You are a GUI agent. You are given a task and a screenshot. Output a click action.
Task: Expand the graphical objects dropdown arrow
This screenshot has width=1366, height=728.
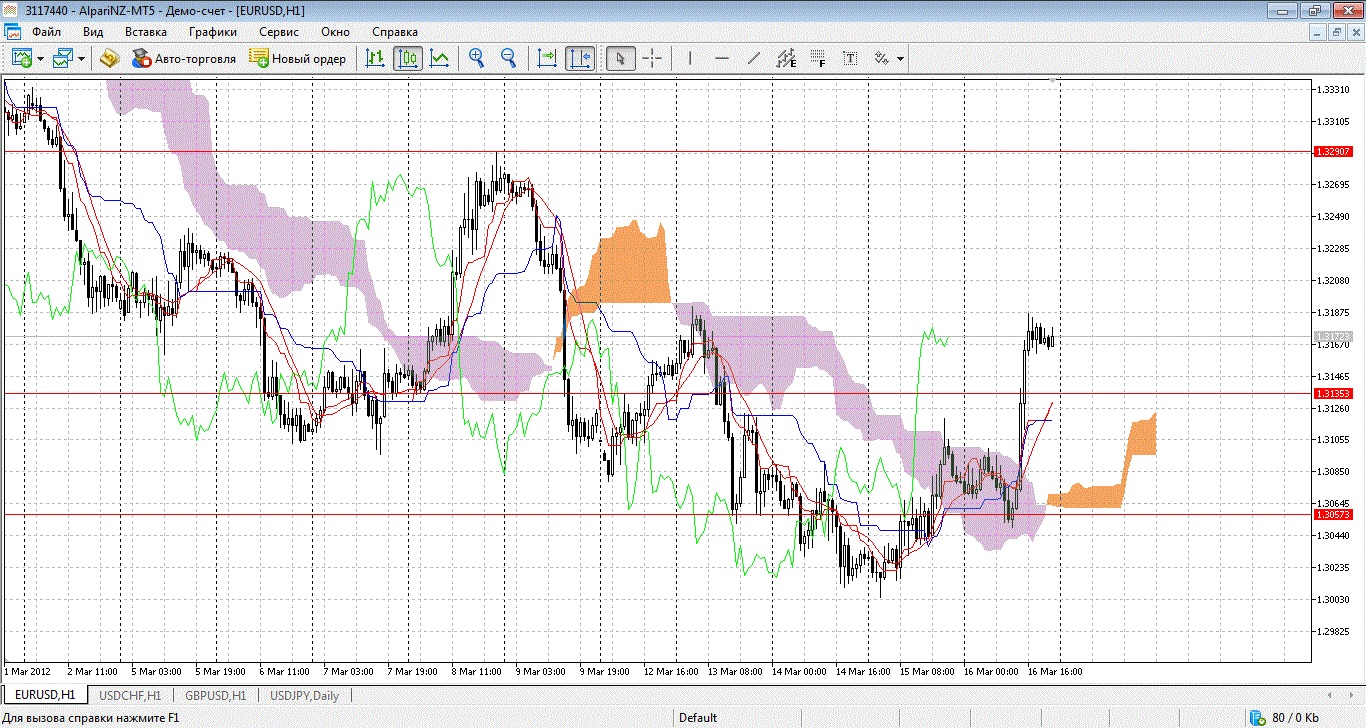pos(901,59)
